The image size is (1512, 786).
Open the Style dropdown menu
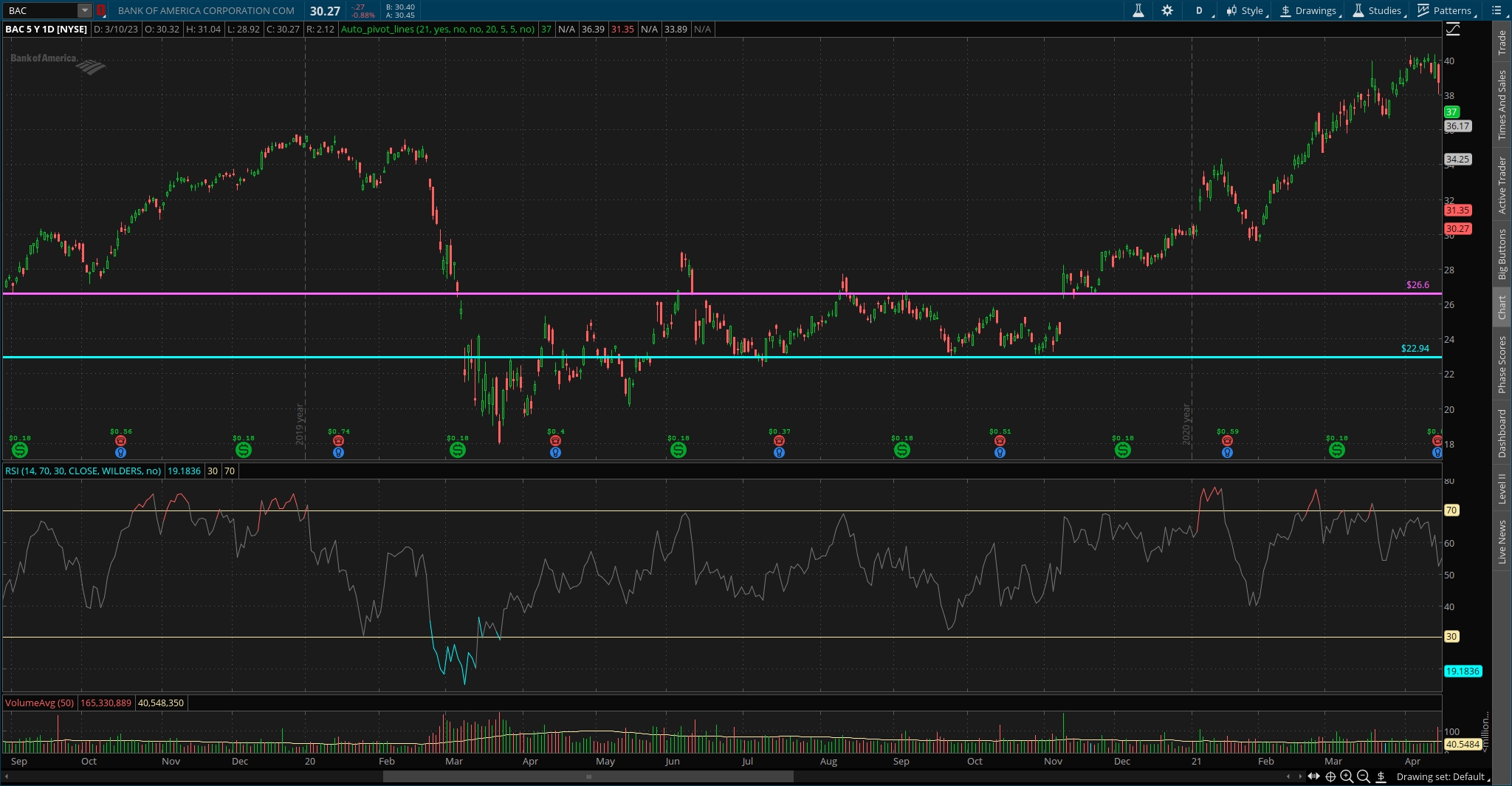tap(1245, 10)
